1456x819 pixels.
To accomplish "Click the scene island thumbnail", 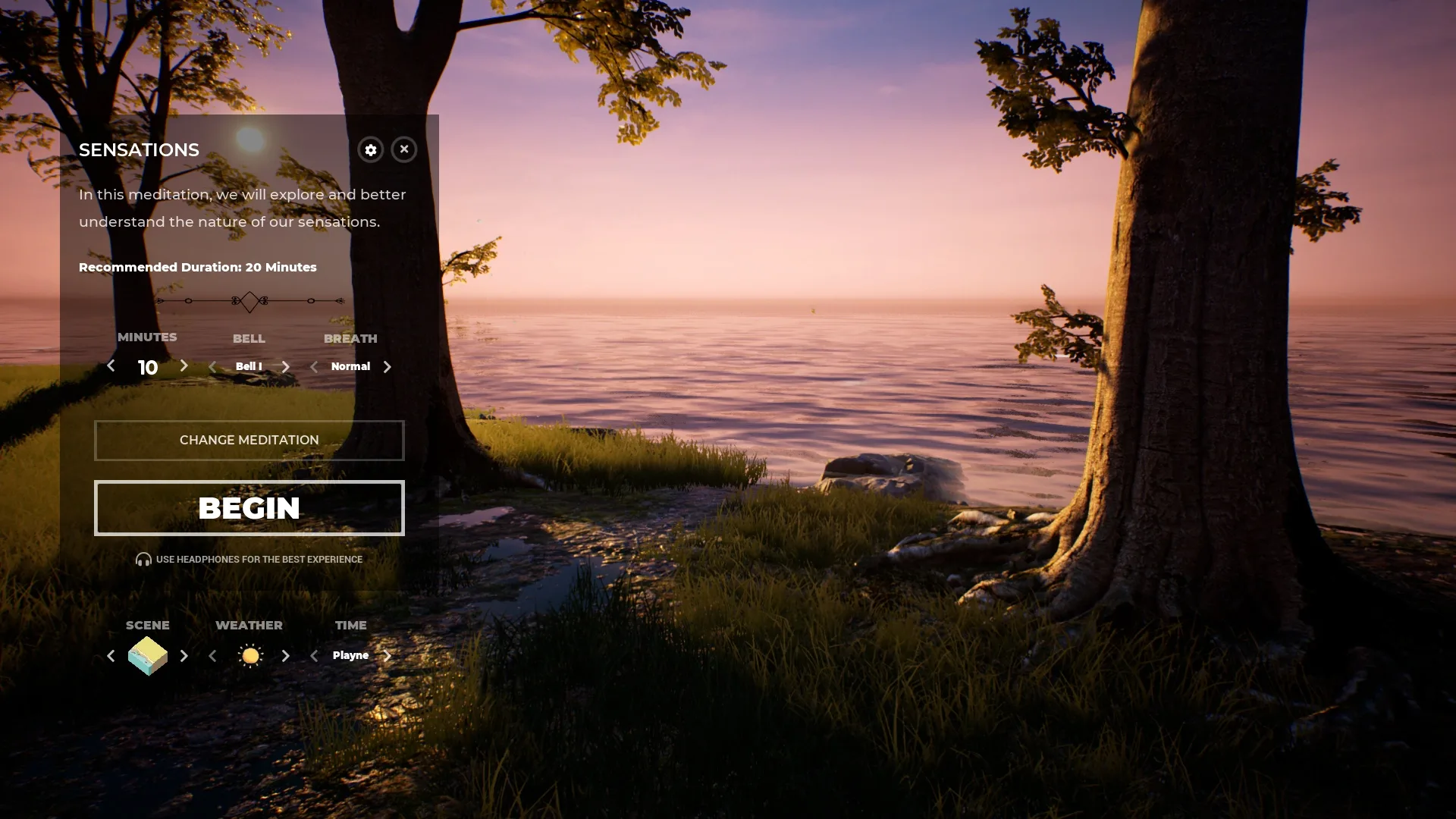I will (x=148, y=655).
